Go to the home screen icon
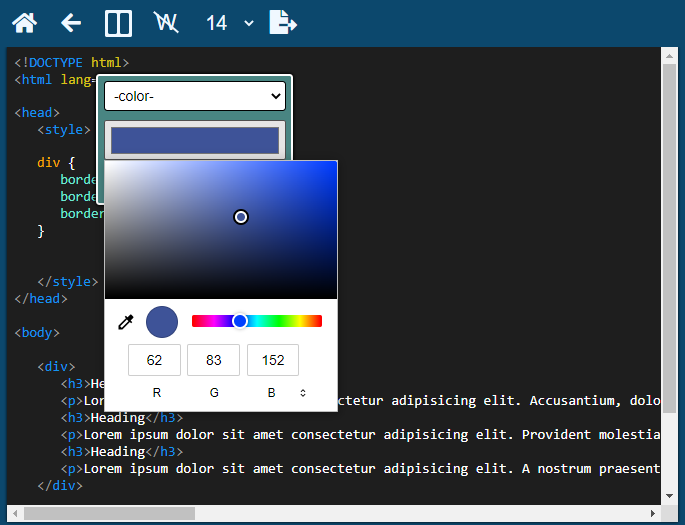685x525 pixels. coord(24,23)
